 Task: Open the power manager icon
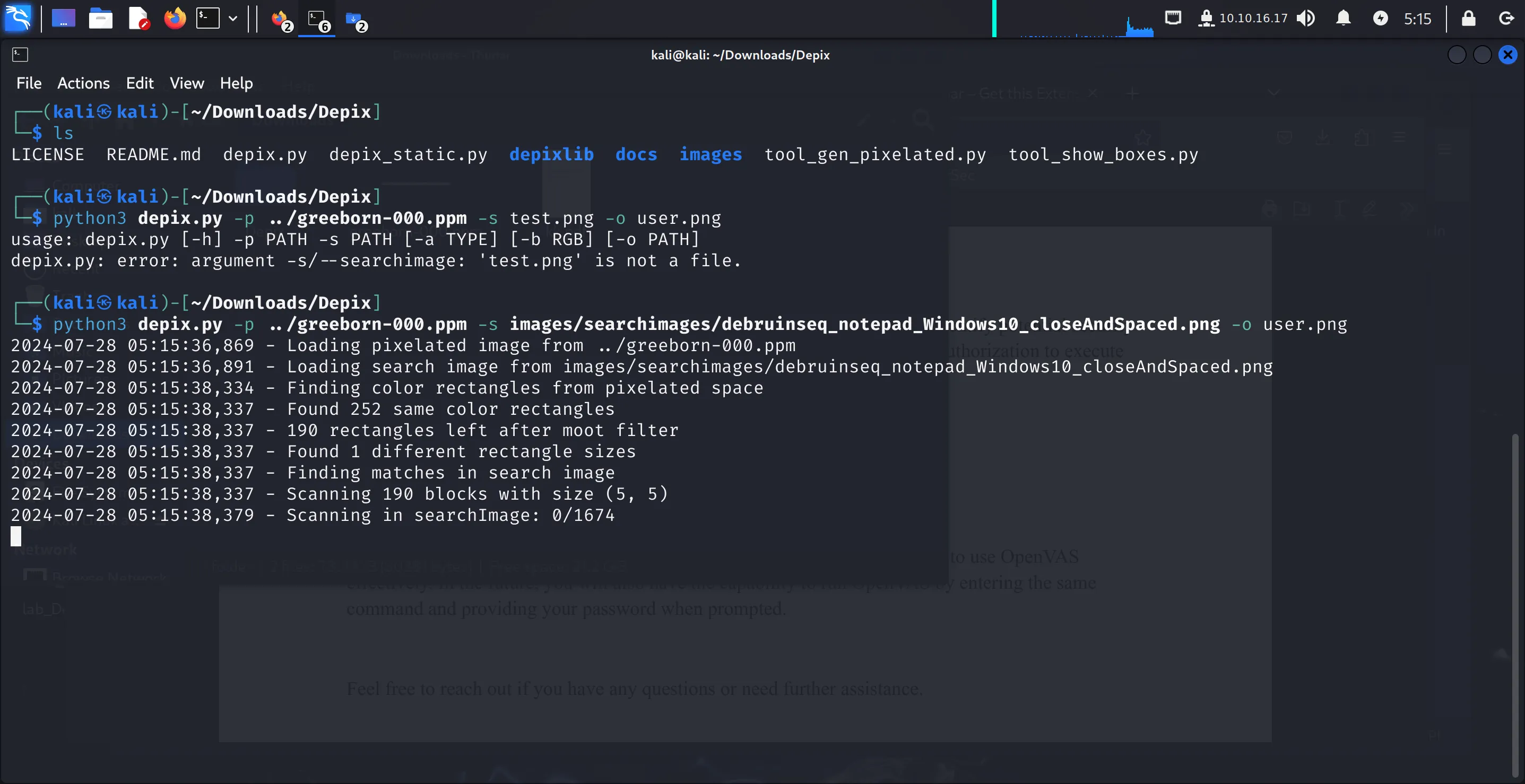point(1380,19)
